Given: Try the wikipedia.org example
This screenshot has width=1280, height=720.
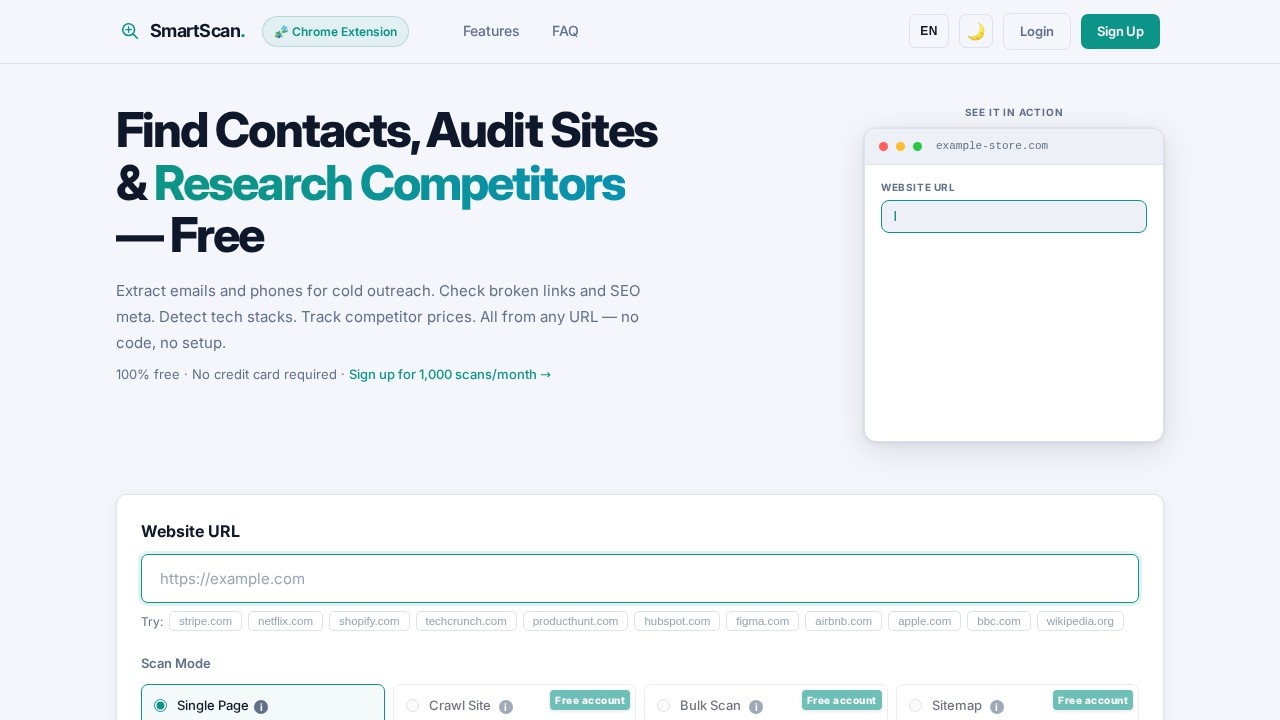Looking at the screenshot, I should pyautogui.click(x=1080, y=621).
